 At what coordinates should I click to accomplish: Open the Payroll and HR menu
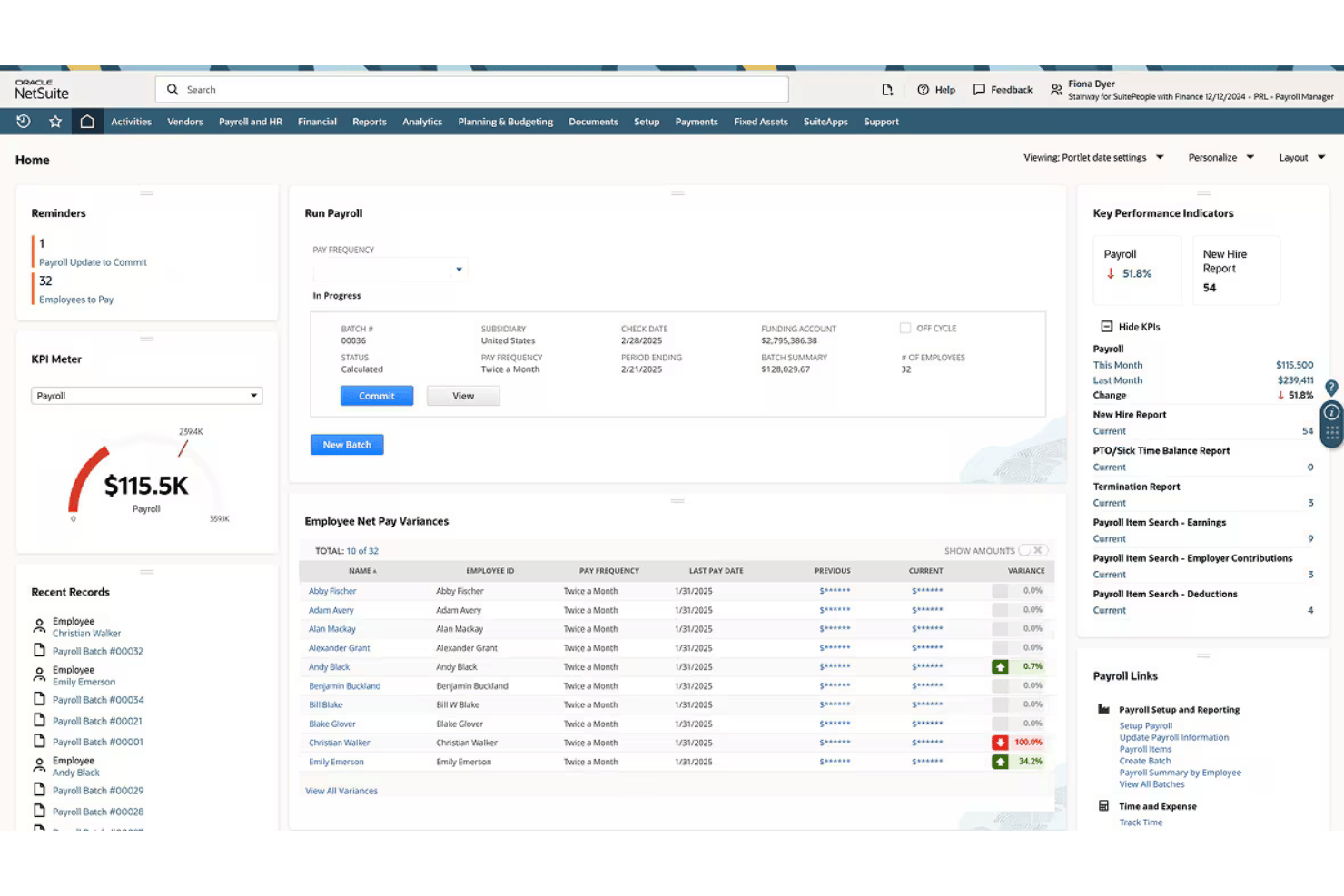(250, 122)
